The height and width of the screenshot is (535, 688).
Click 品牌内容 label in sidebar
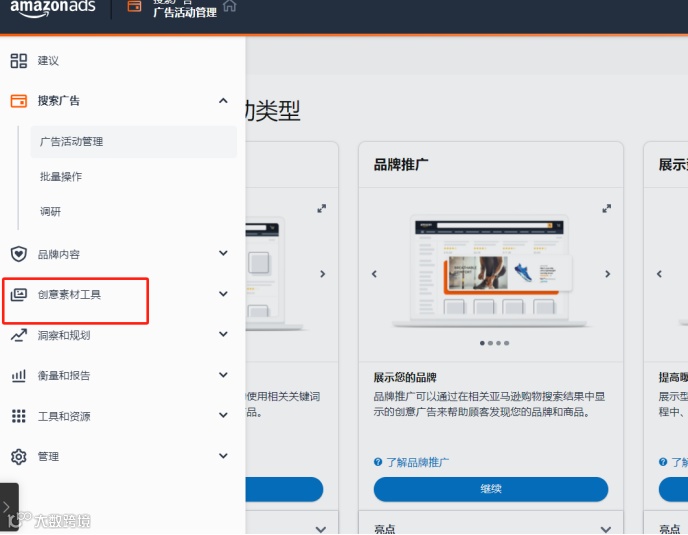coord(59,255)
